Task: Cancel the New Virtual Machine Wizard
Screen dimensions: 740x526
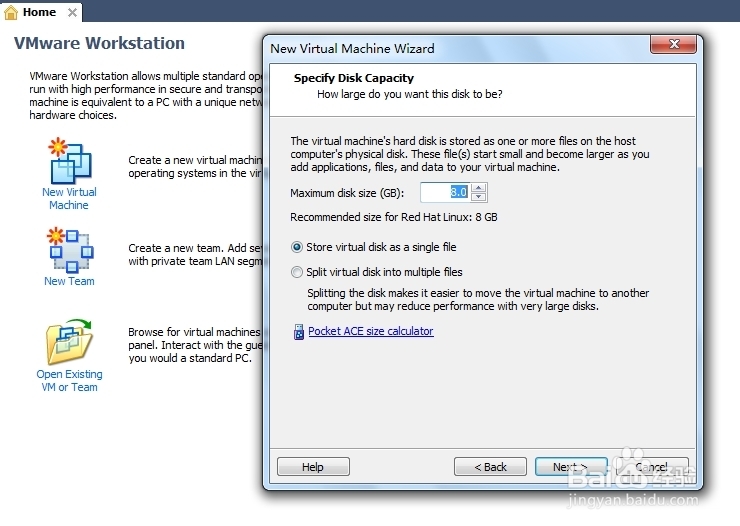Action: click(x=652, y=467)
